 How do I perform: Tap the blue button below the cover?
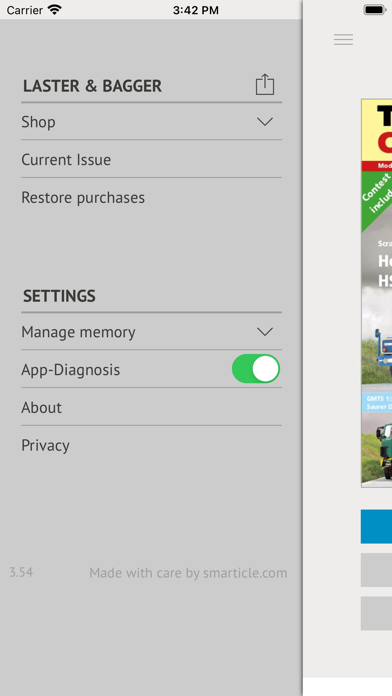tap(376, 526)
